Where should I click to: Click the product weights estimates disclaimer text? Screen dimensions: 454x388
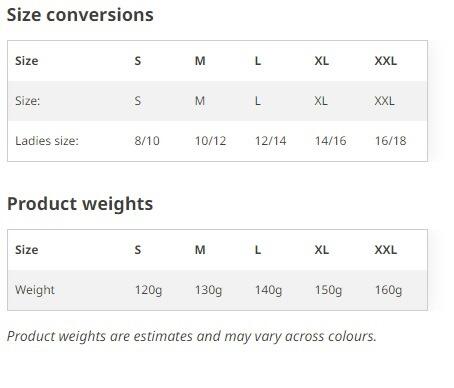pos(191,336)
